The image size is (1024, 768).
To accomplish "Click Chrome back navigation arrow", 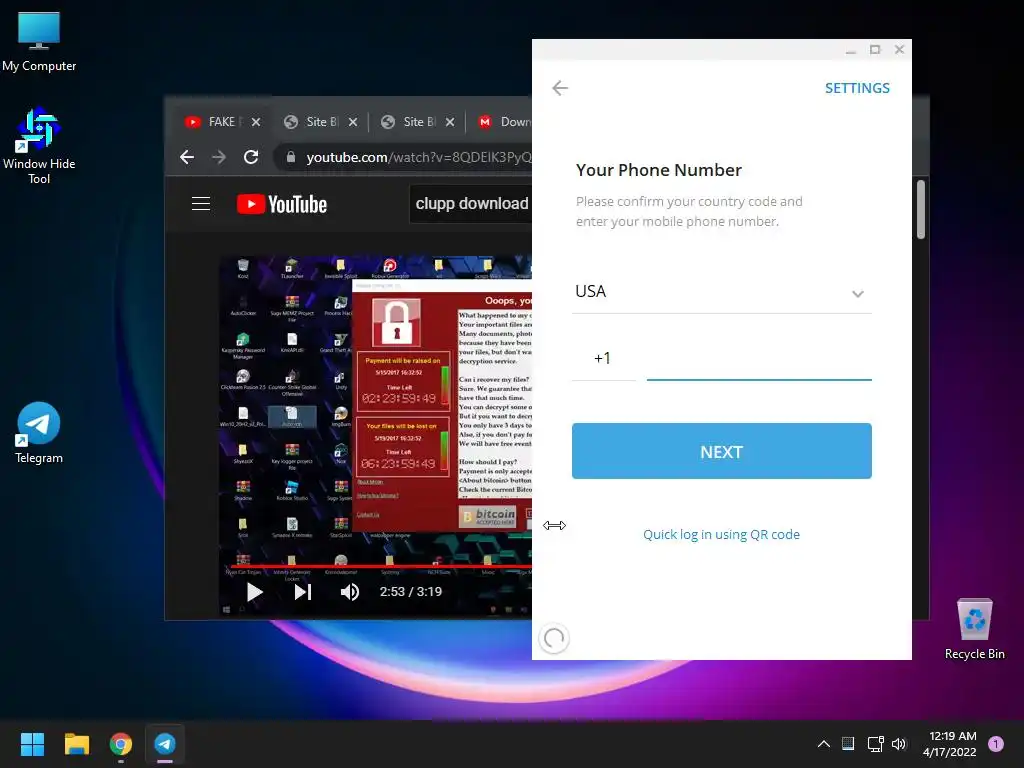I will 187,157.
